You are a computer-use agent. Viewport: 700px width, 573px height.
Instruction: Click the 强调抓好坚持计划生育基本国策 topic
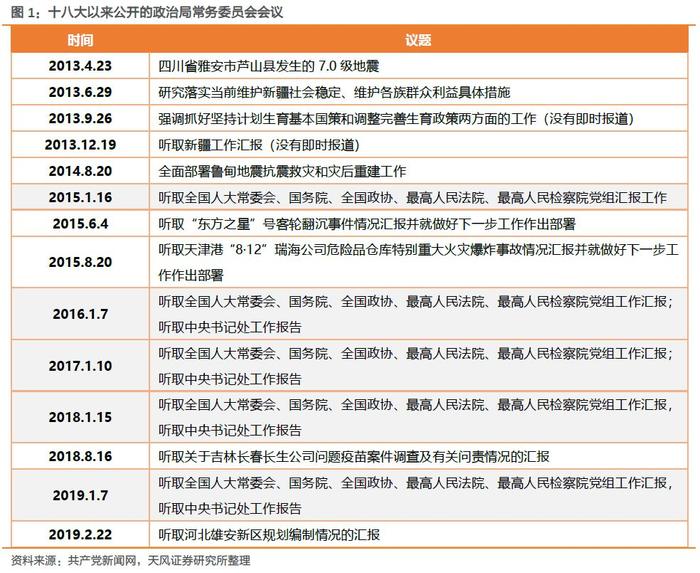tap(396, 119)
